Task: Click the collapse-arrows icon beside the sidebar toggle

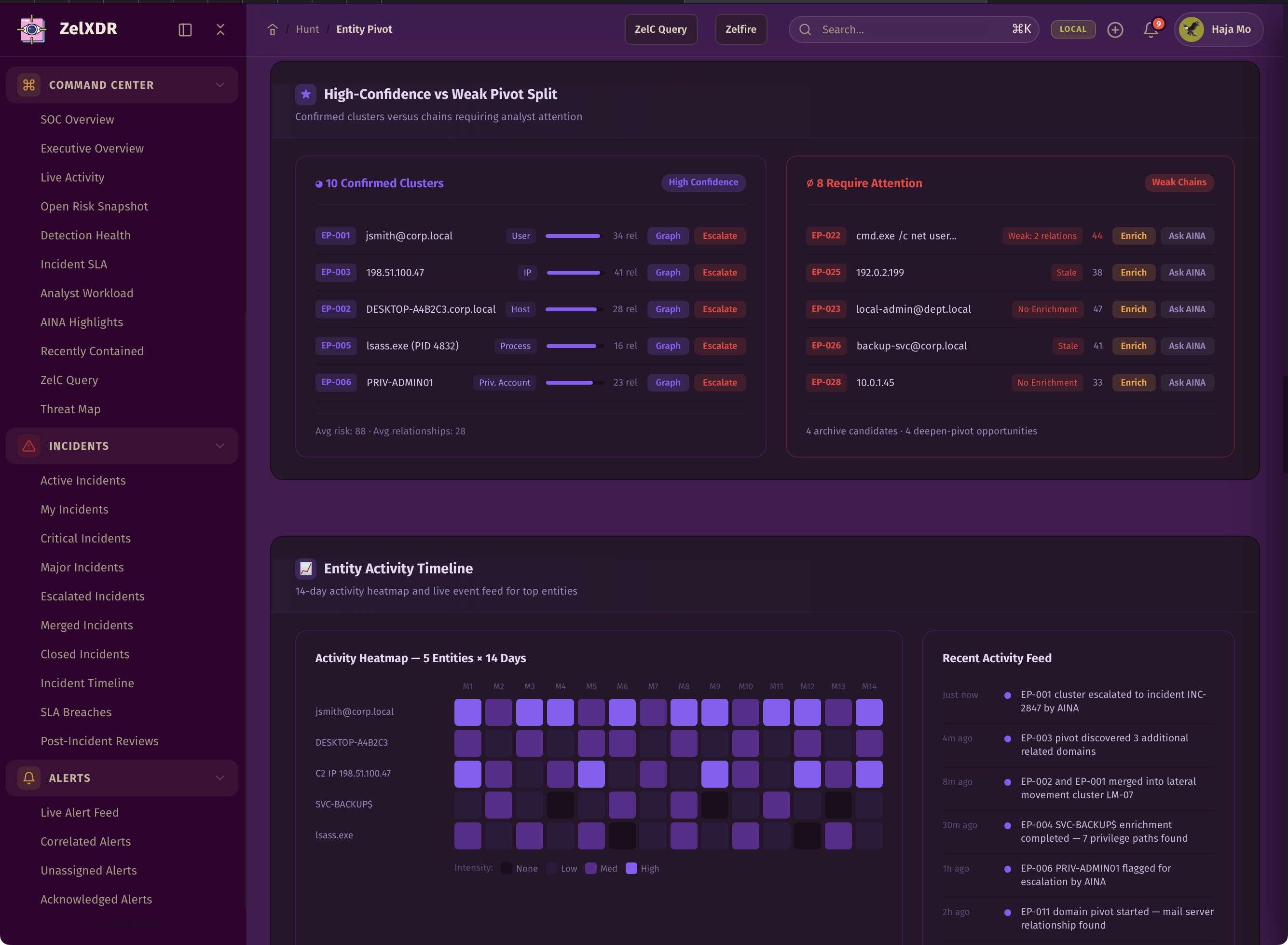Action: [x=220, y=30]
